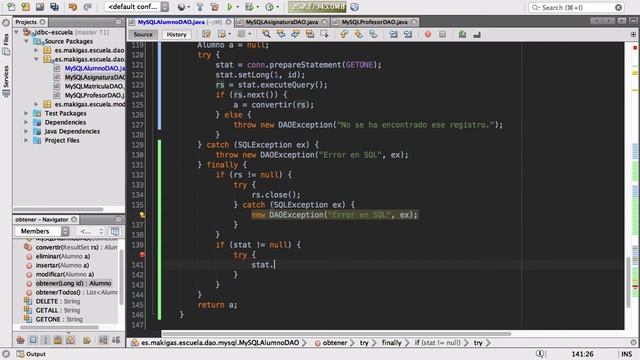Click the Comment icon in editor toolbar

tap(462, 34)
